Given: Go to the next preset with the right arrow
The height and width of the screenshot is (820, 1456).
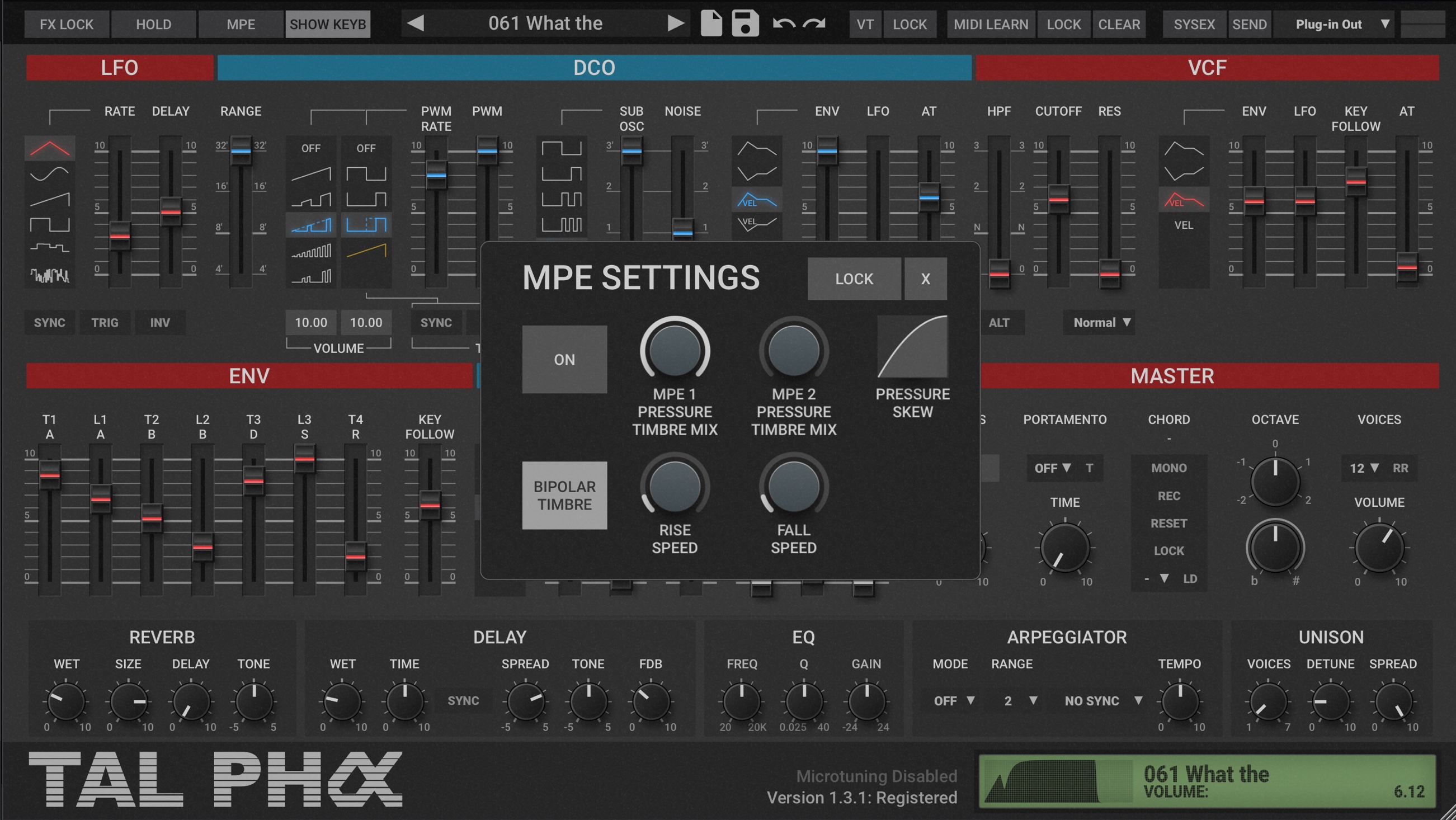Looking at the screenshot, I should [675, 23].
